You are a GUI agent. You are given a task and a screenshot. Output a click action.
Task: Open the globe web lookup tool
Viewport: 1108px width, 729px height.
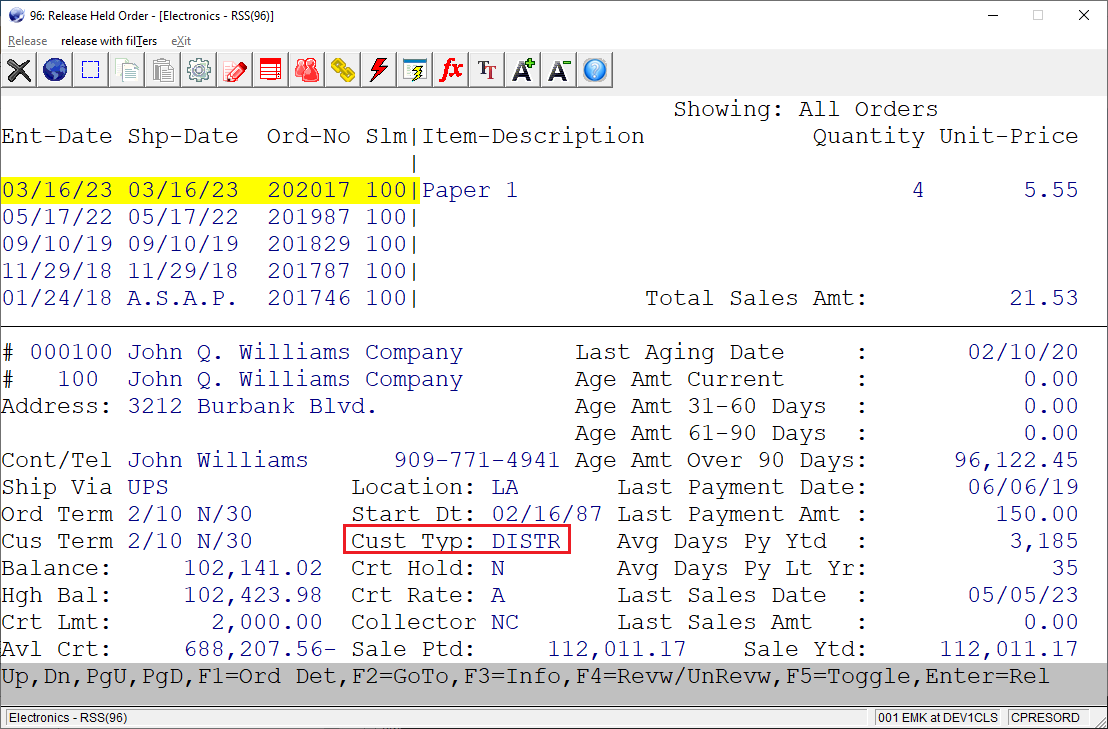(54, 70)
